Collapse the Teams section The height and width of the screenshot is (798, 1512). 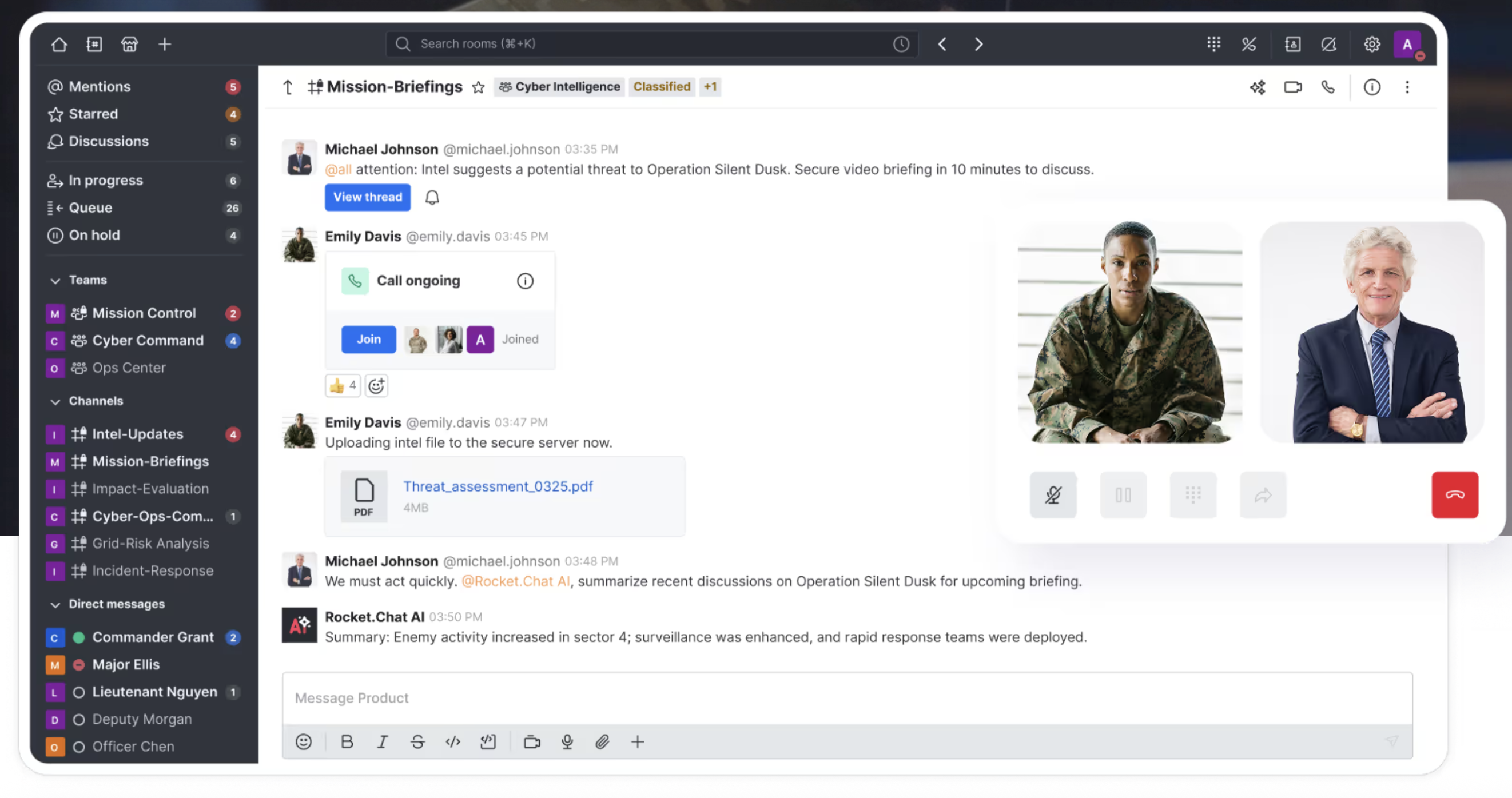55,281
